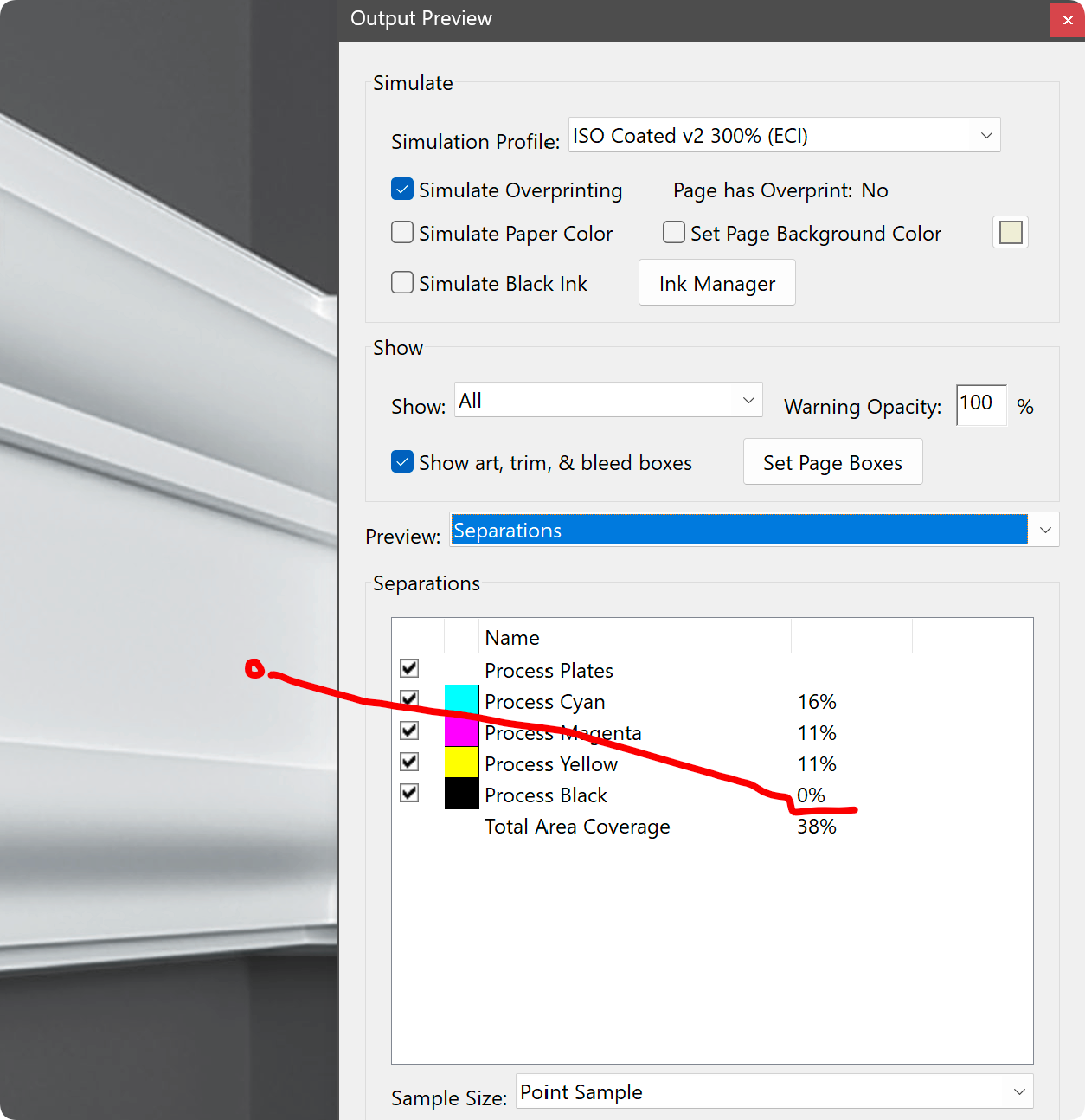1085x1120 pixels.
Task: Hide the Process Black plate
Action: (410, 793)
